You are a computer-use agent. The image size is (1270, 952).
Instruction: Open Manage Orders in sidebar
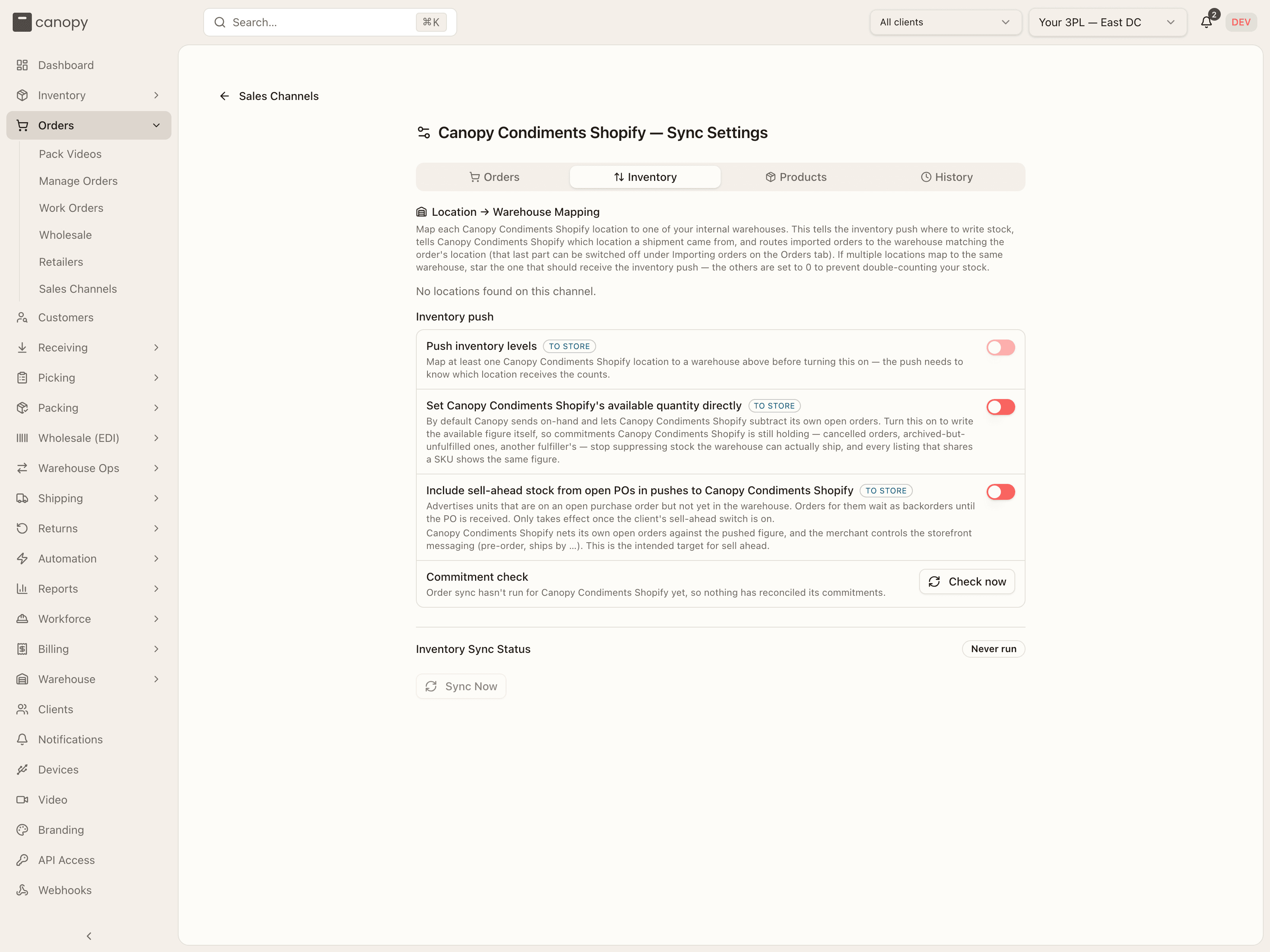coord(78,181)
